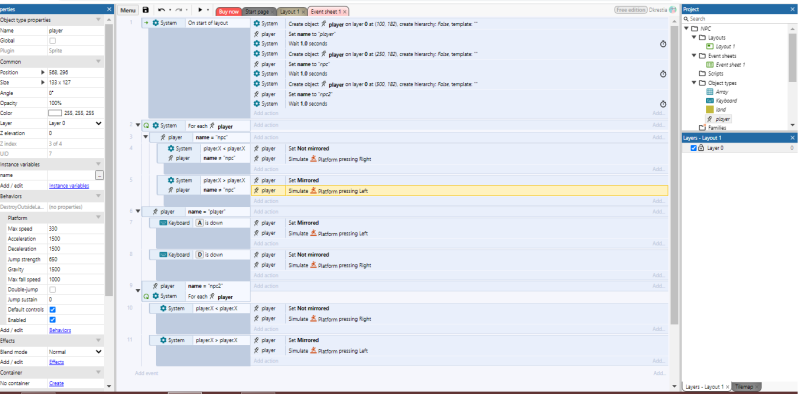Click Keyboard icon in A is down condition

(x=163, y=223)
